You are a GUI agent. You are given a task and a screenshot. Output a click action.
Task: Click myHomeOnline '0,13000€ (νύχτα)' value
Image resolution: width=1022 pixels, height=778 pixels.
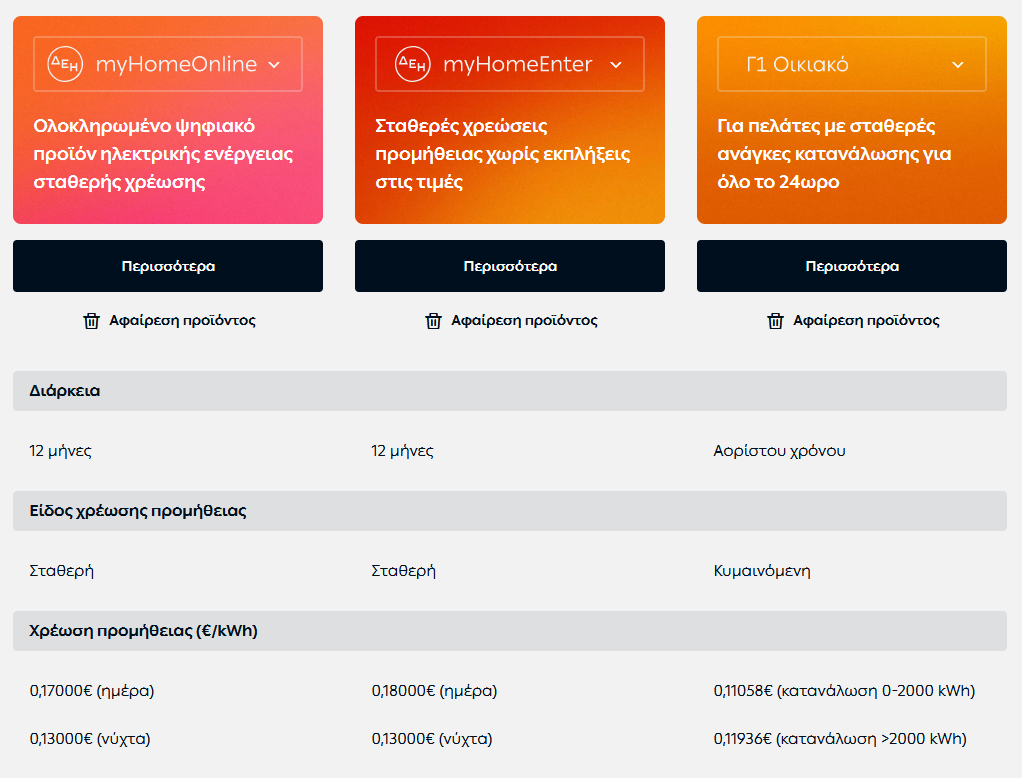[x=90, y=739]
